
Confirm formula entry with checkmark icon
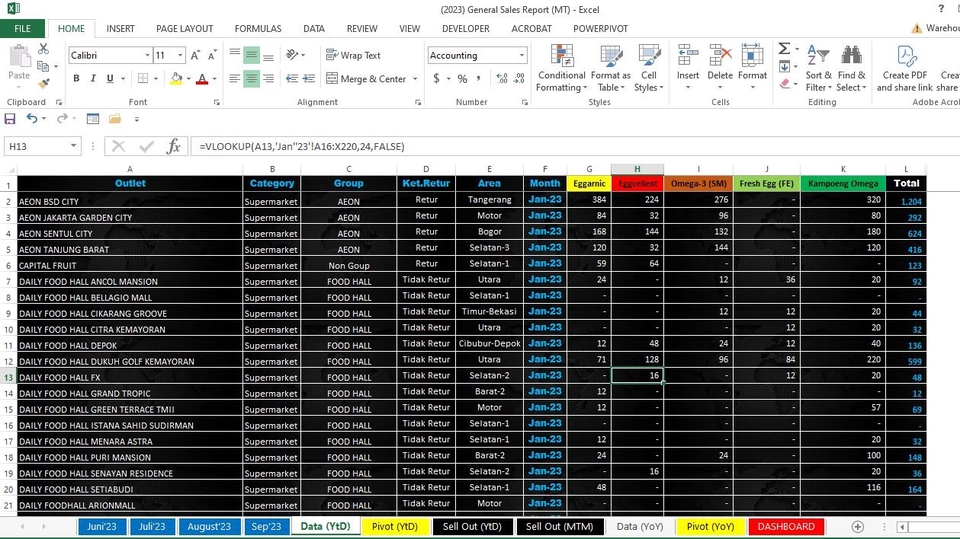click(x=146, y=146)
